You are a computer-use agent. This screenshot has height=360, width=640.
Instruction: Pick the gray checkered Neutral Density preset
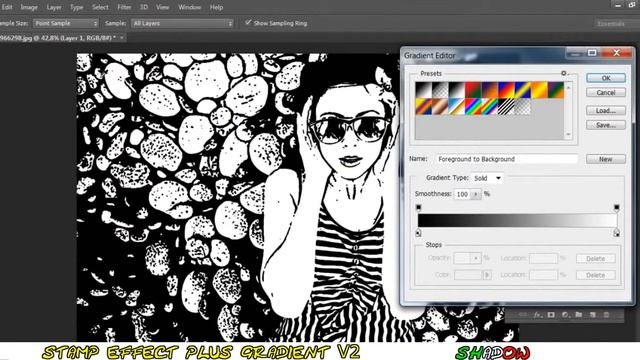pyautogui.click(x=522, y=107)
